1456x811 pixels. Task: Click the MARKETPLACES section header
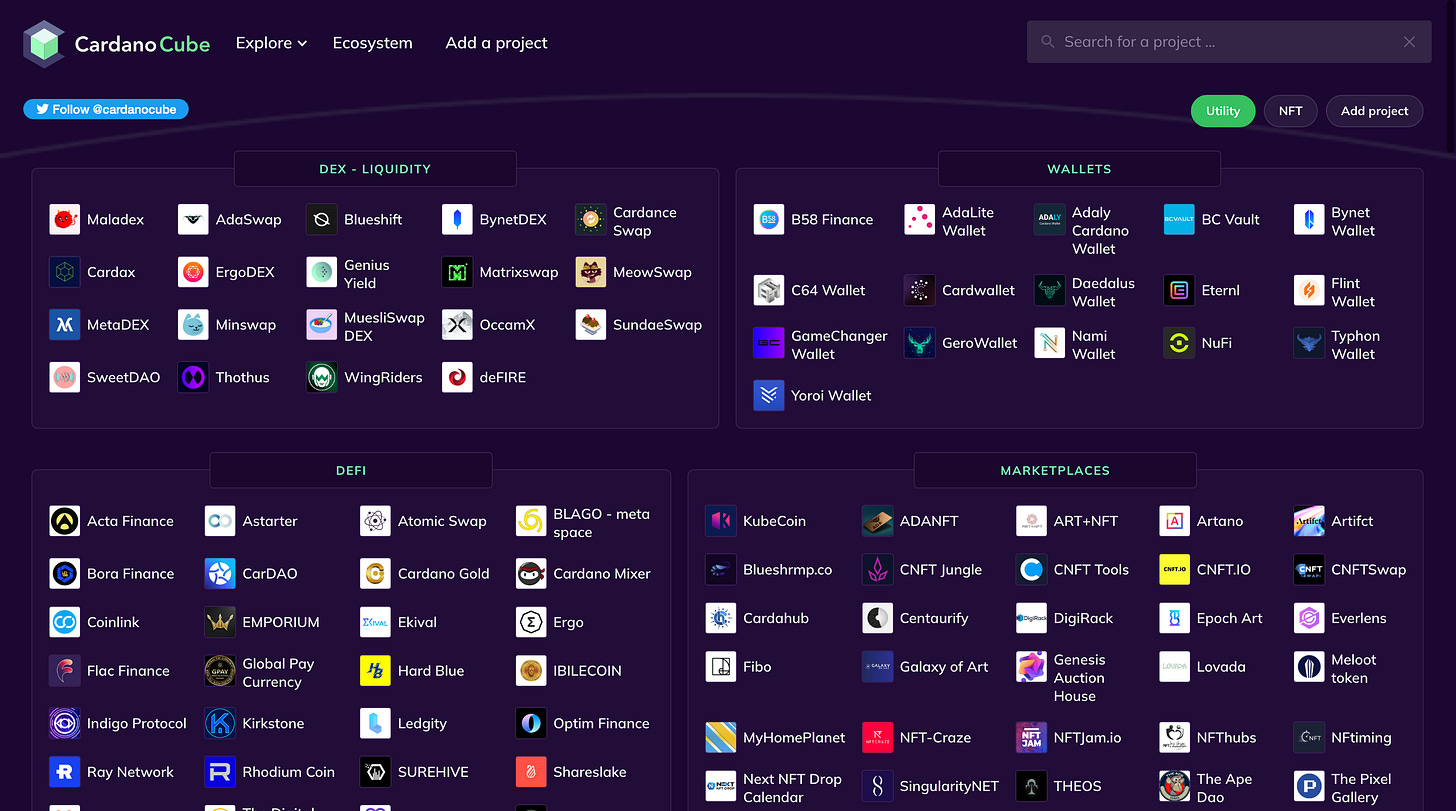pos(1055,470)
